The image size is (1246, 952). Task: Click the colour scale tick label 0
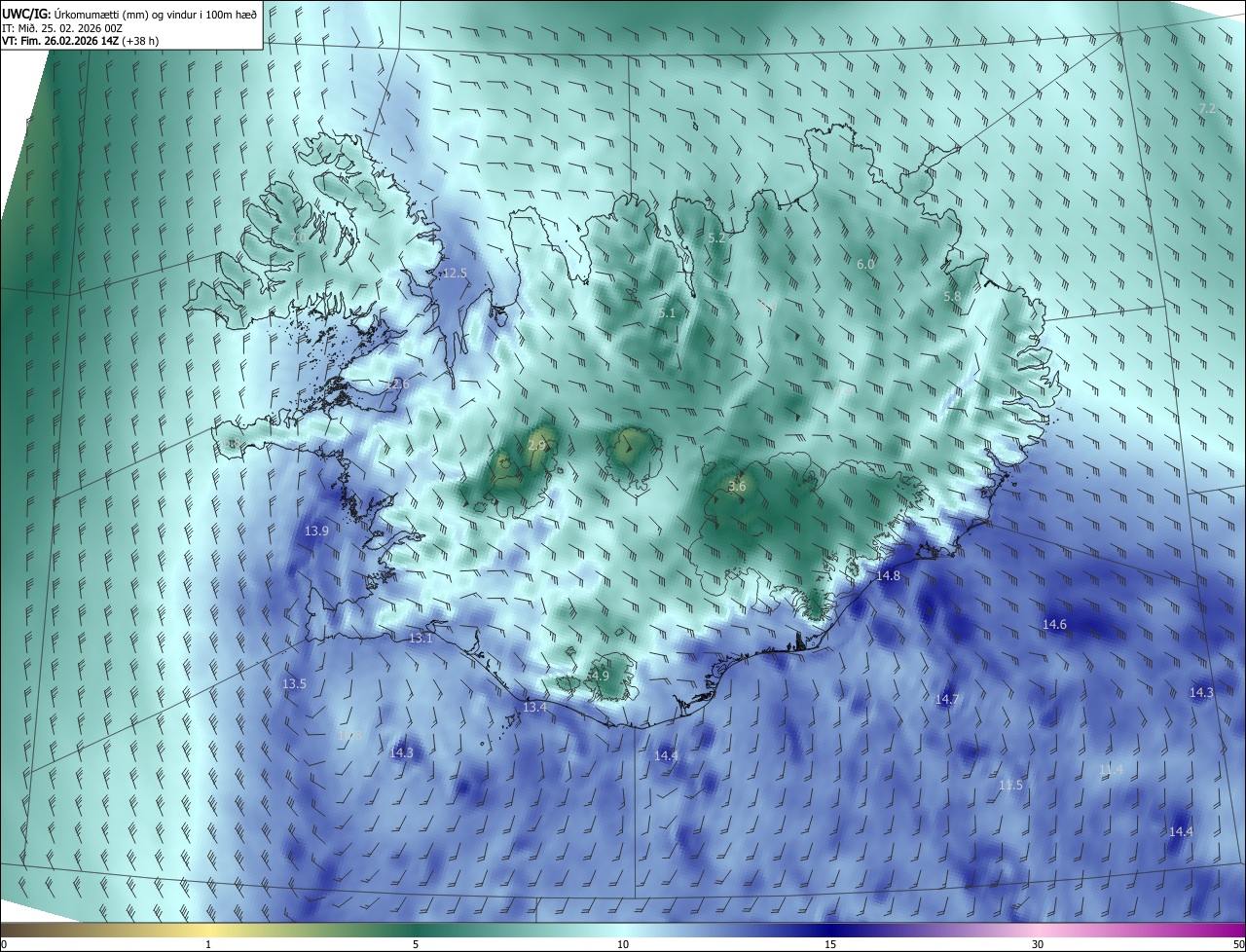4,945
